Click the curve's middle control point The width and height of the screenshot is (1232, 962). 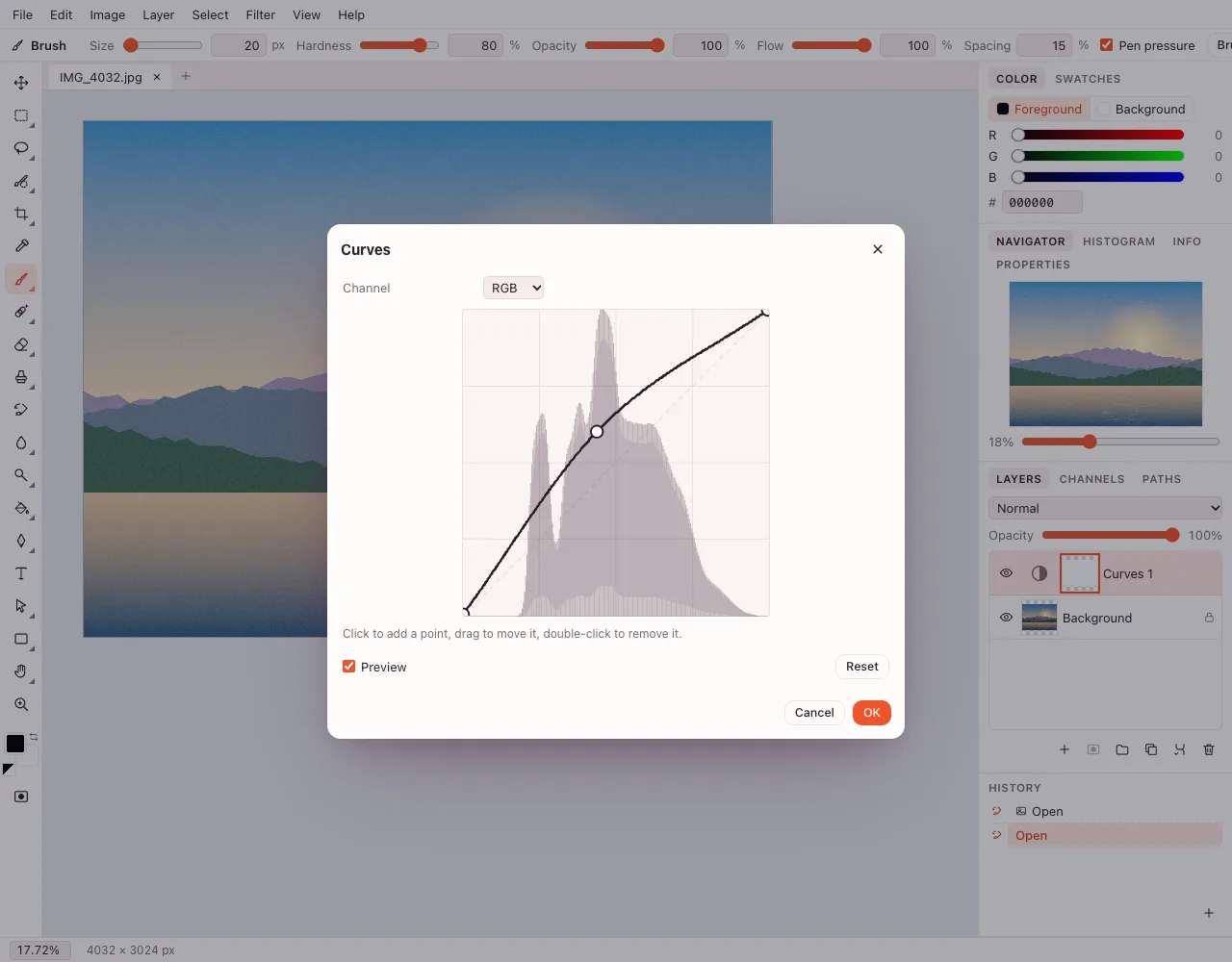pyautogui.click(x=597, y=432)
